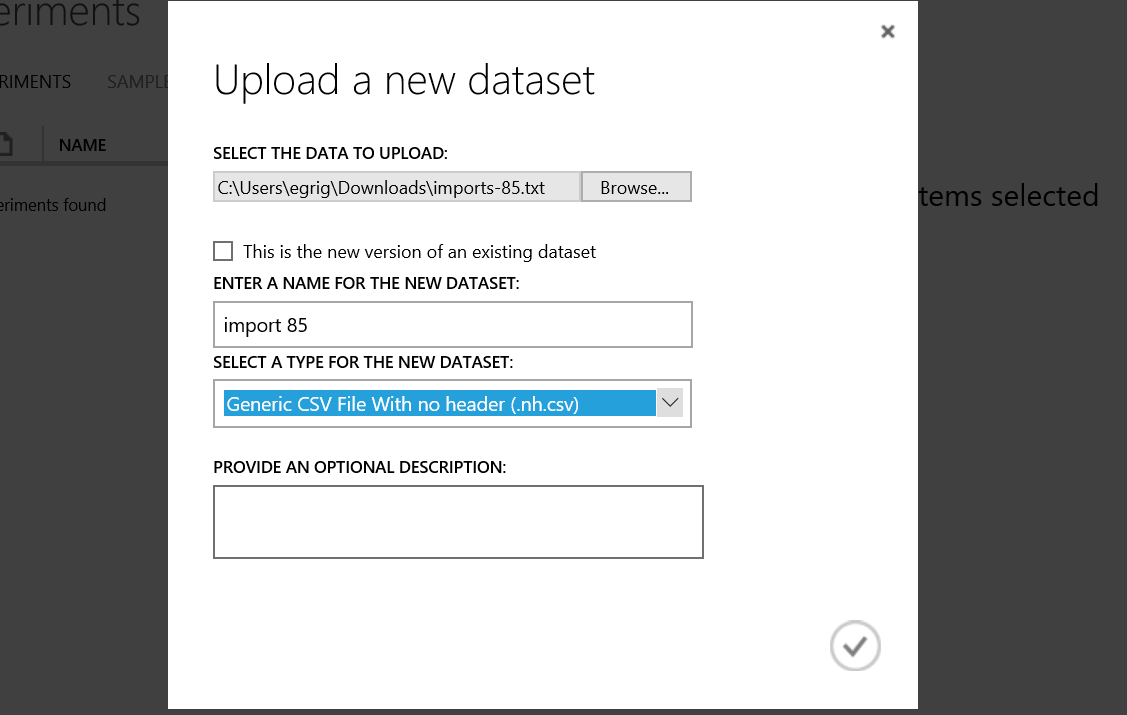Click the SELECT THE DATA TO UPLOAD label

(x=331, y=154)
